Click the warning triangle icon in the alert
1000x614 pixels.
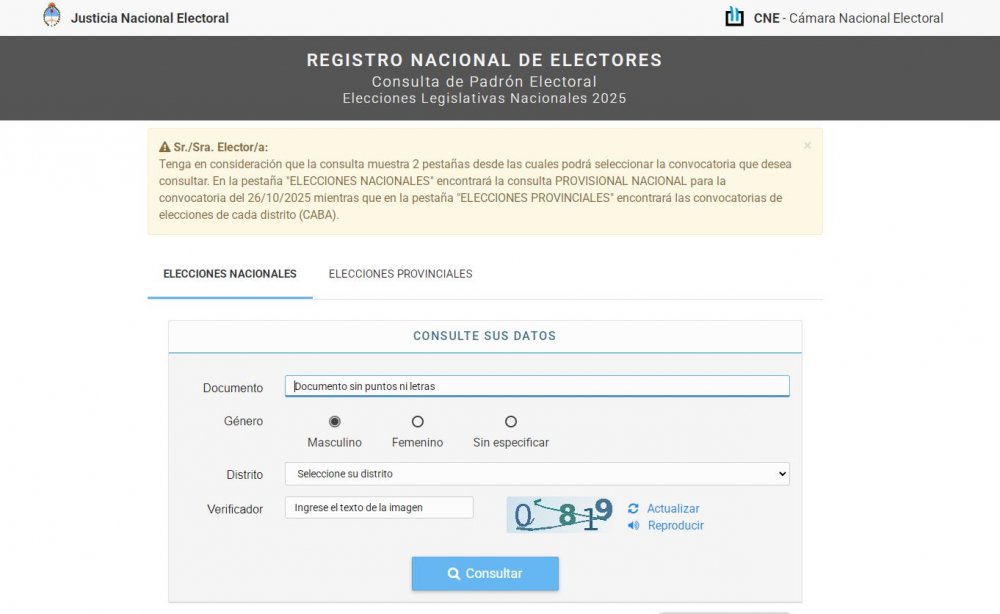[x=165, y=147]
